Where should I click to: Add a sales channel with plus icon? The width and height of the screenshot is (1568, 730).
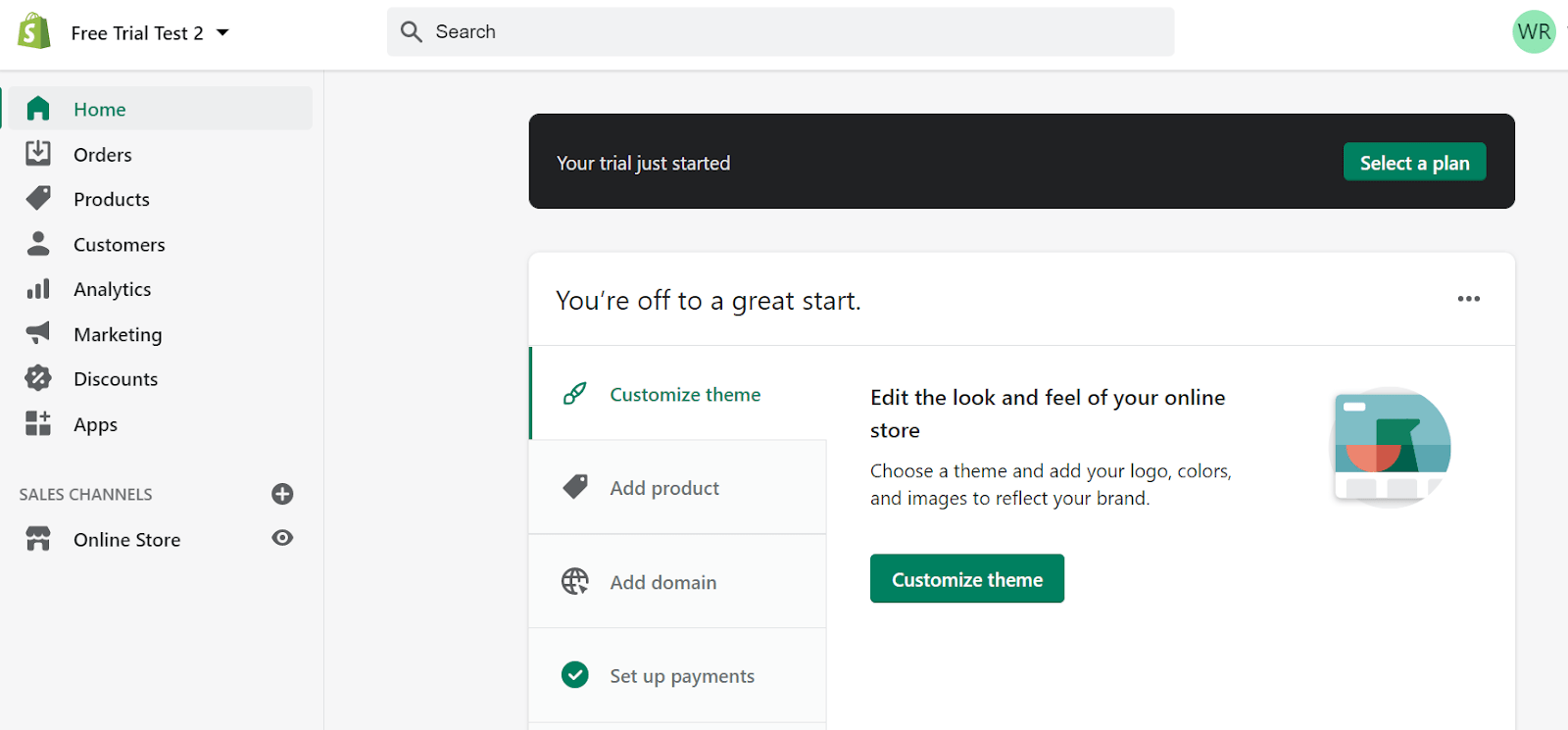click(282, 494)
